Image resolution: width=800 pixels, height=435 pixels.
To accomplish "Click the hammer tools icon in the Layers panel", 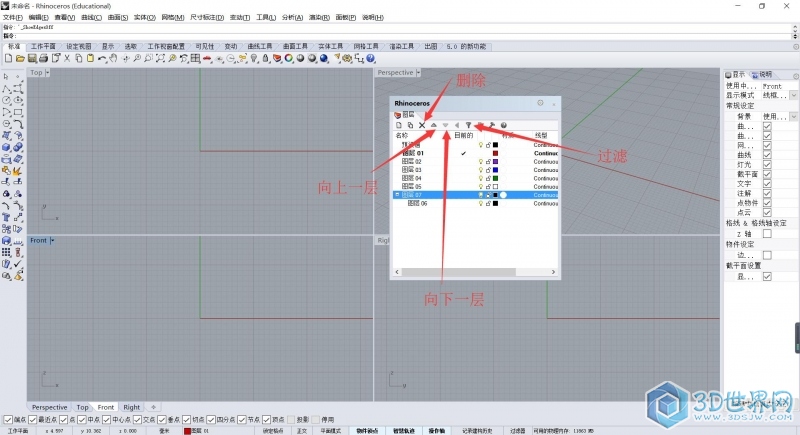I will click(x=492, y=125).
